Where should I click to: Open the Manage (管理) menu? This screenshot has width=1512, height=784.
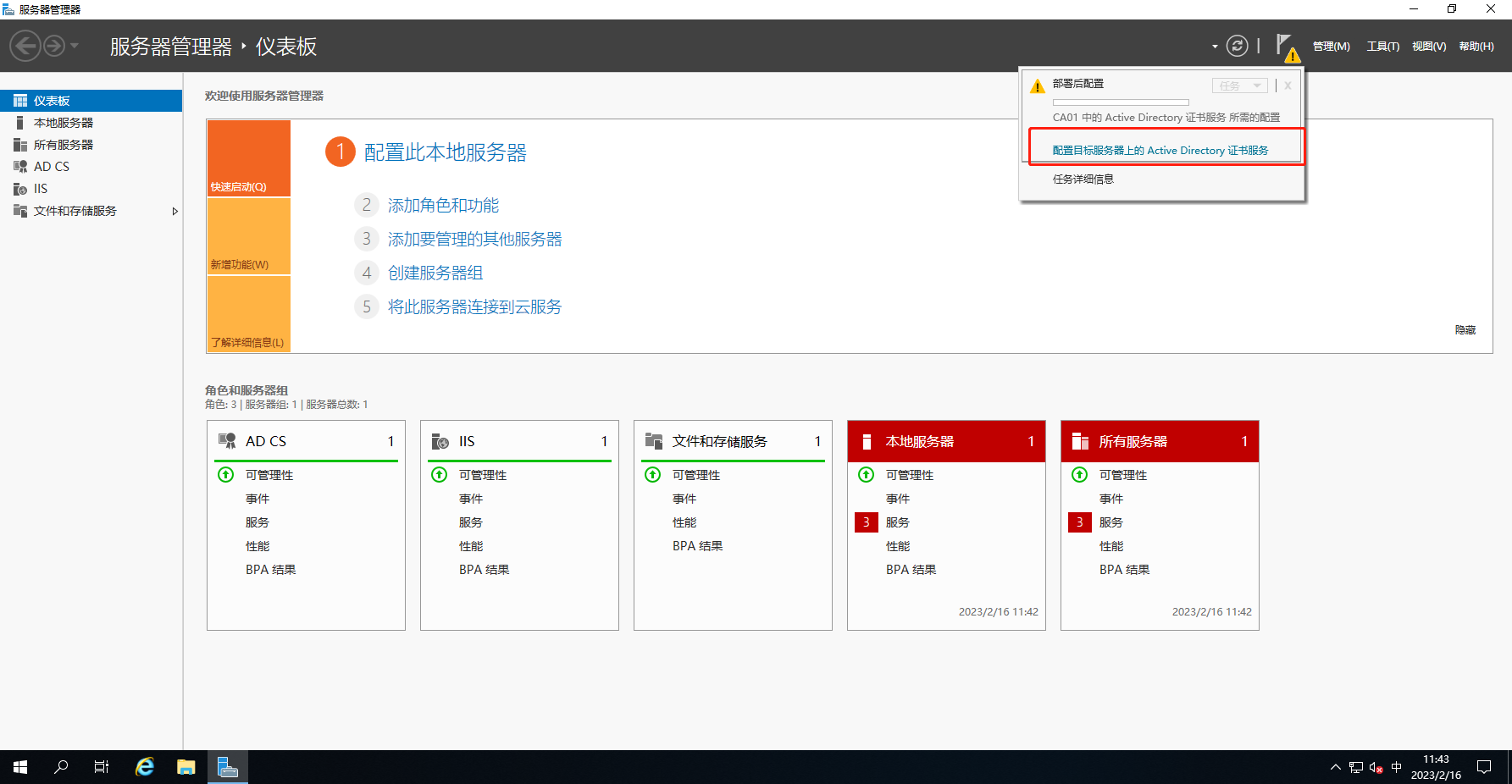[x=1331, y=47]
